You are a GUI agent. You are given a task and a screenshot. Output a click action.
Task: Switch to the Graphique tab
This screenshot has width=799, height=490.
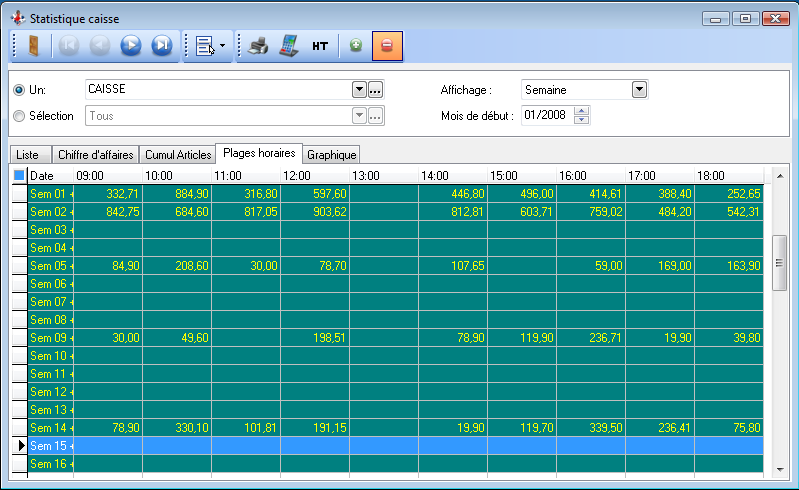pos(331,155)
